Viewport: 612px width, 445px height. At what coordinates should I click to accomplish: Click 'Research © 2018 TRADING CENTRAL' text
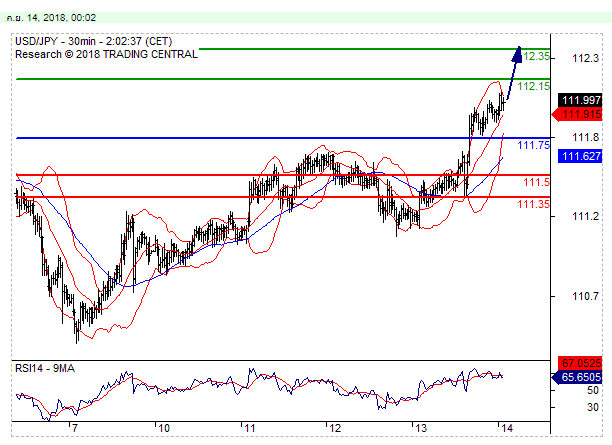106,54
